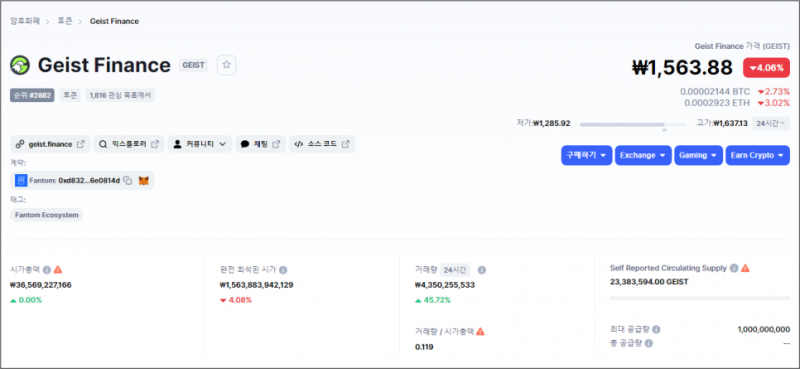Click the Geist Finance logo icon

click(20, 65)
